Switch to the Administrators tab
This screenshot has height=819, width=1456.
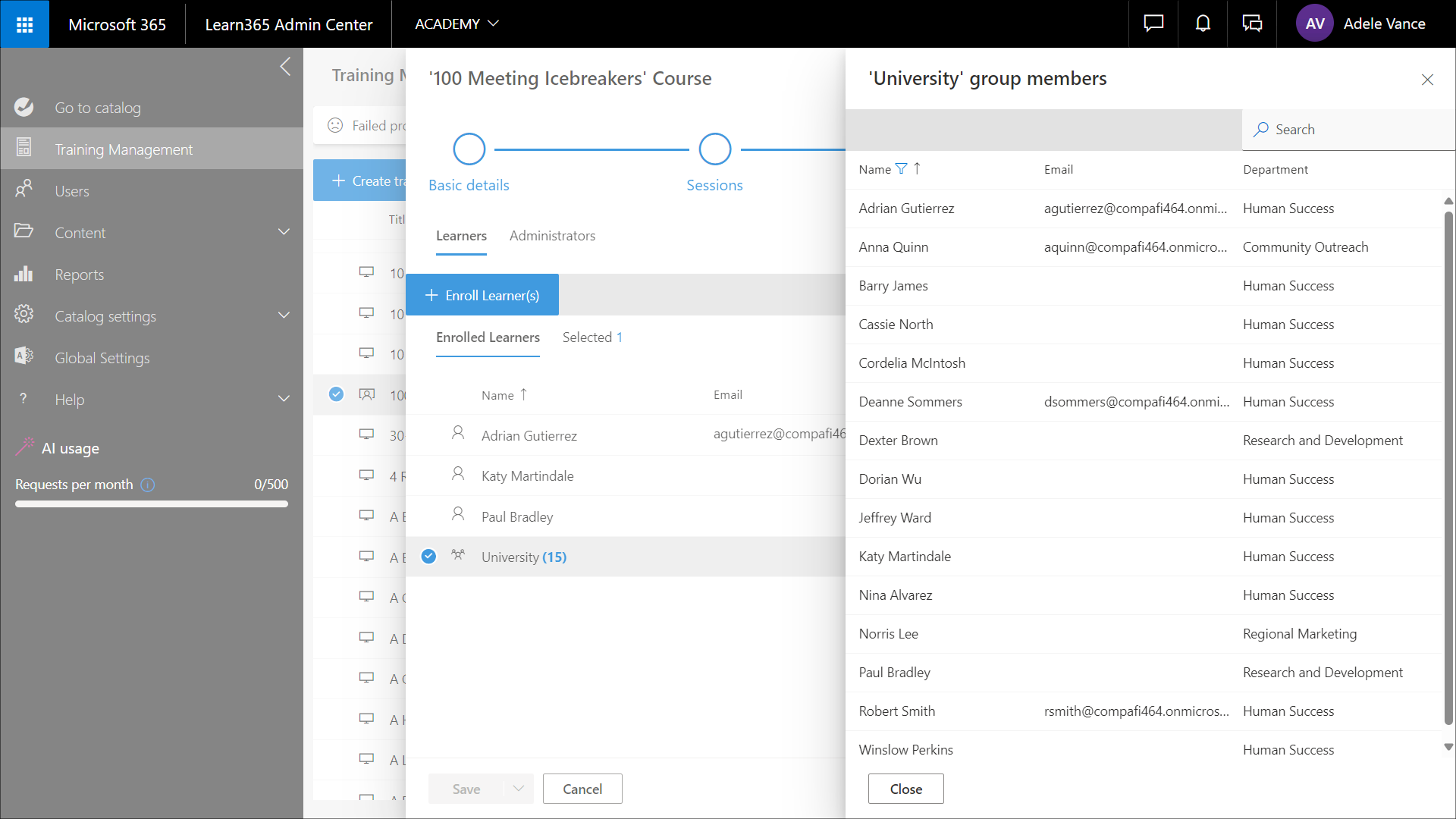click(552, 236)
